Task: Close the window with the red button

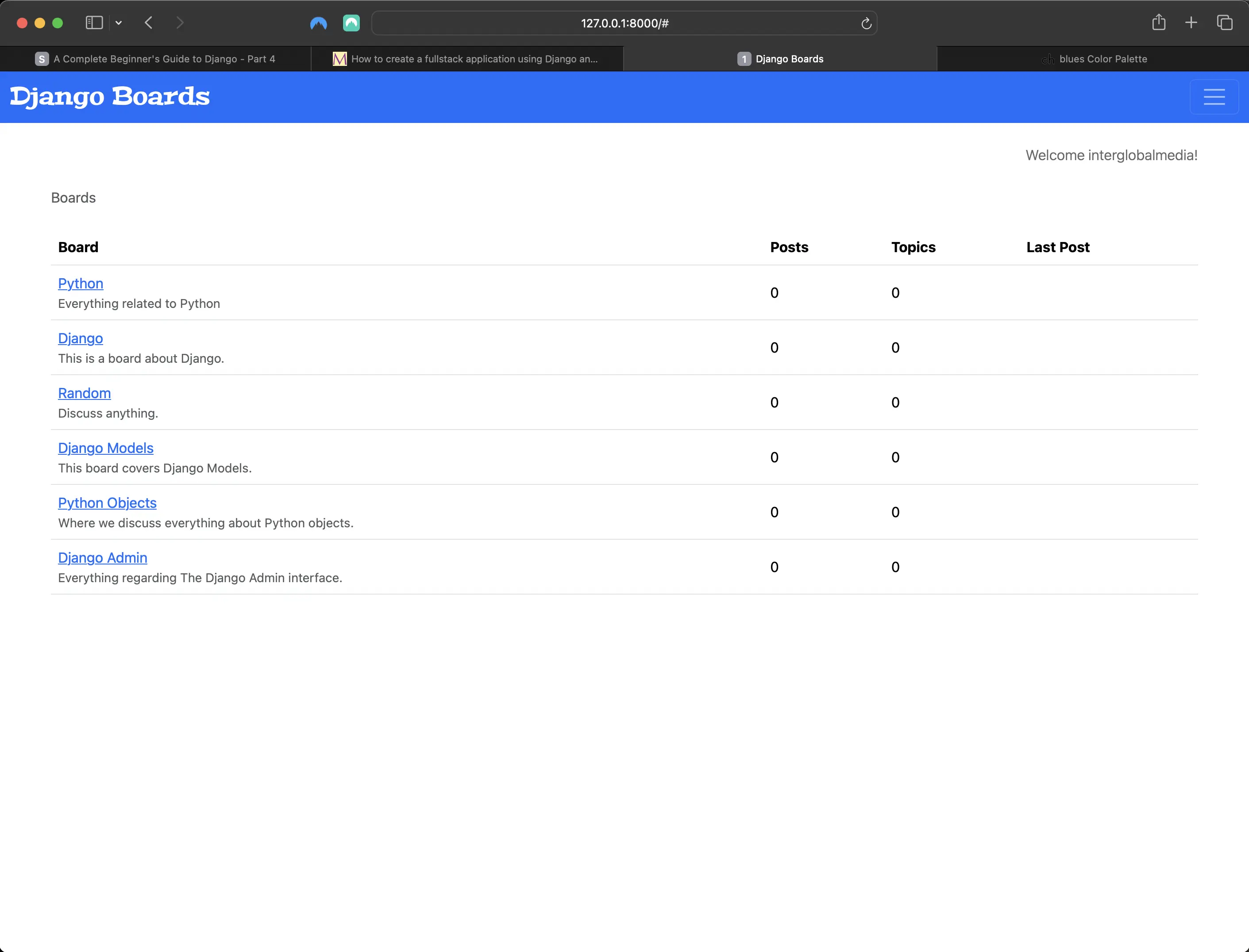Action: click(22, 23)
